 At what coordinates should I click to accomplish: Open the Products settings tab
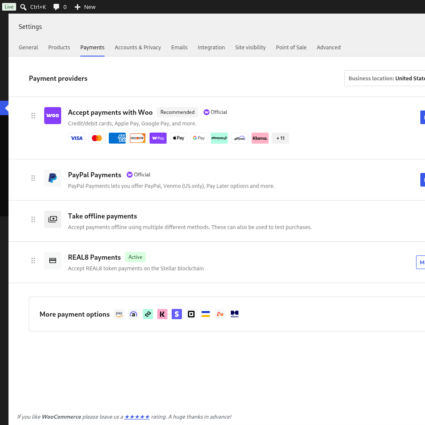coord(59,47)
